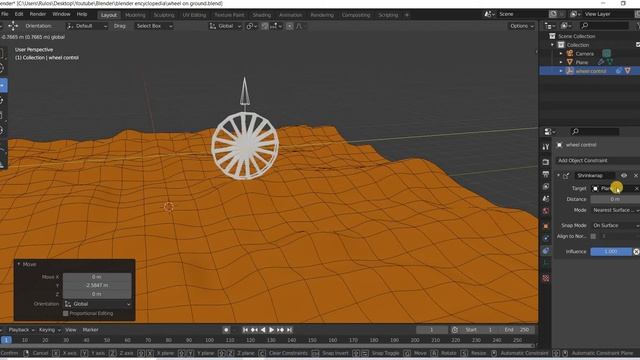Open the Global transform orientation dropdown
This screenshot has width=640, height=360.
point(225,26)
